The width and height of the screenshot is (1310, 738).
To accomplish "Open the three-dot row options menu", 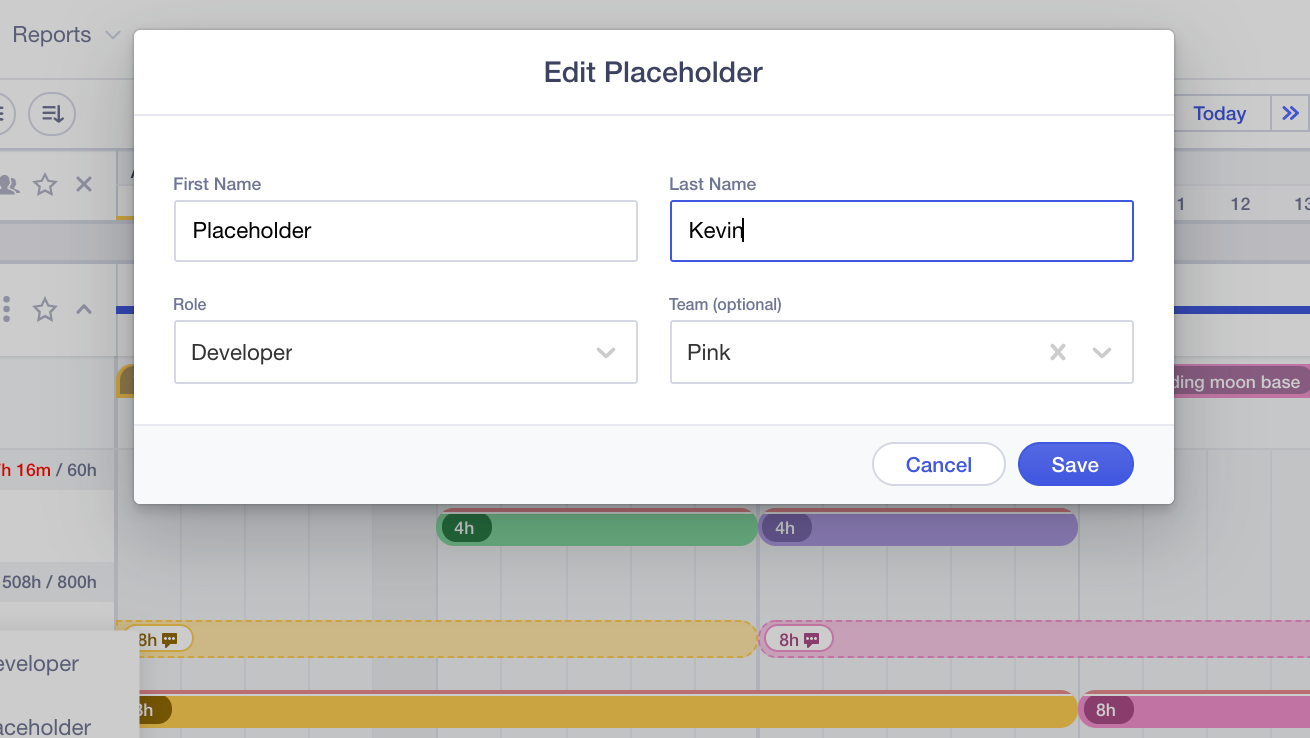I will pos(7,309).
